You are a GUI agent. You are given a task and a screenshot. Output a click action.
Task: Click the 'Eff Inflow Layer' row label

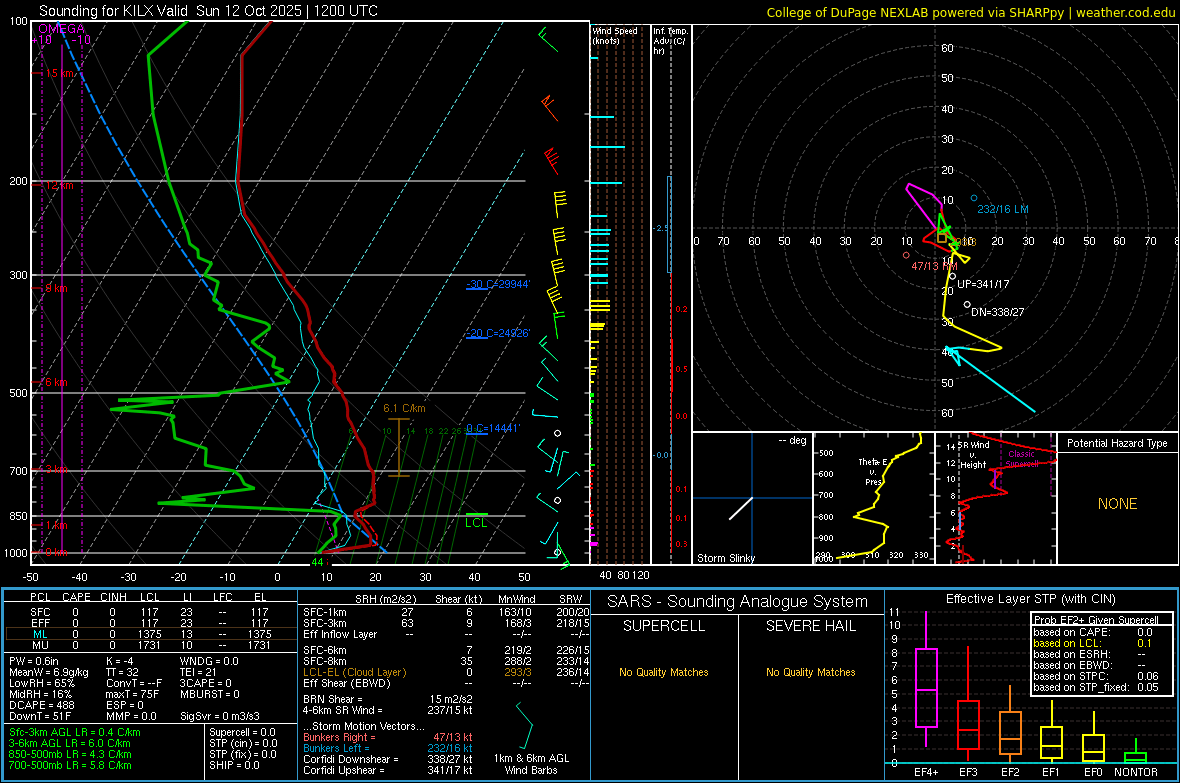pyautogui.click(x=339, y=634)
